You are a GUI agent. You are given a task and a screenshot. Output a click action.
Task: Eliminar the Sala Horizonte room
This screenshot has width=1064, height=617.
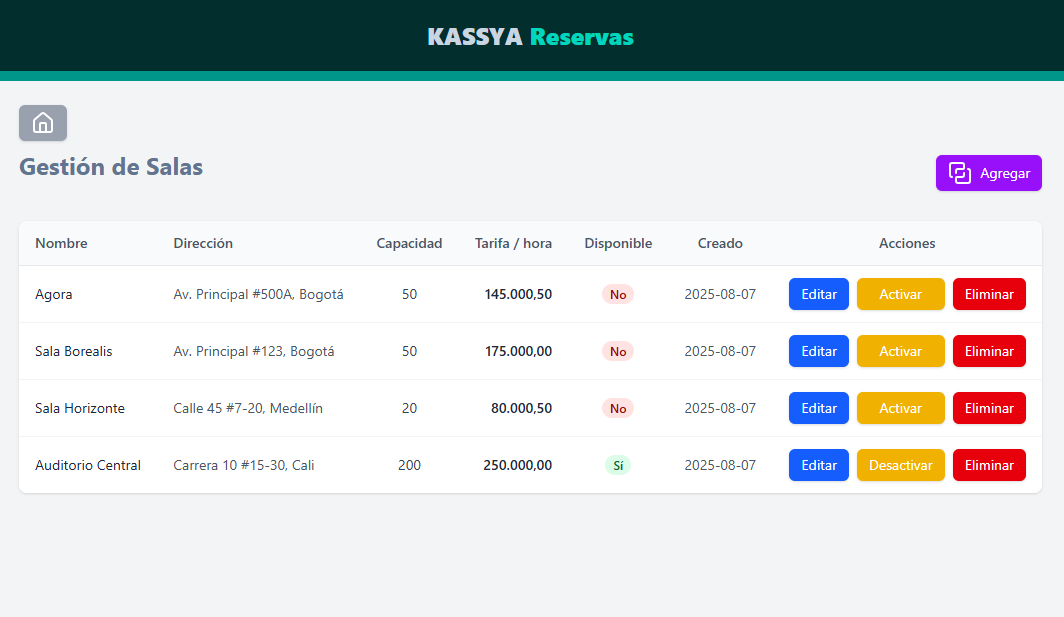coord(989,408)
